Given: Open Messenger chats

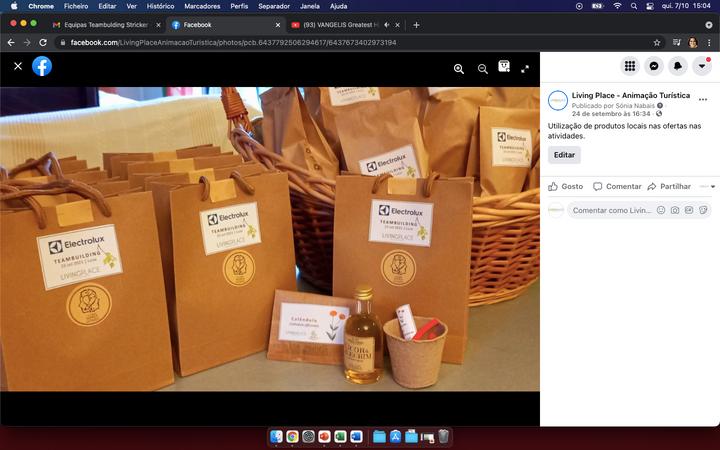Looking at the screenshot, I should (x=654, y=66).
